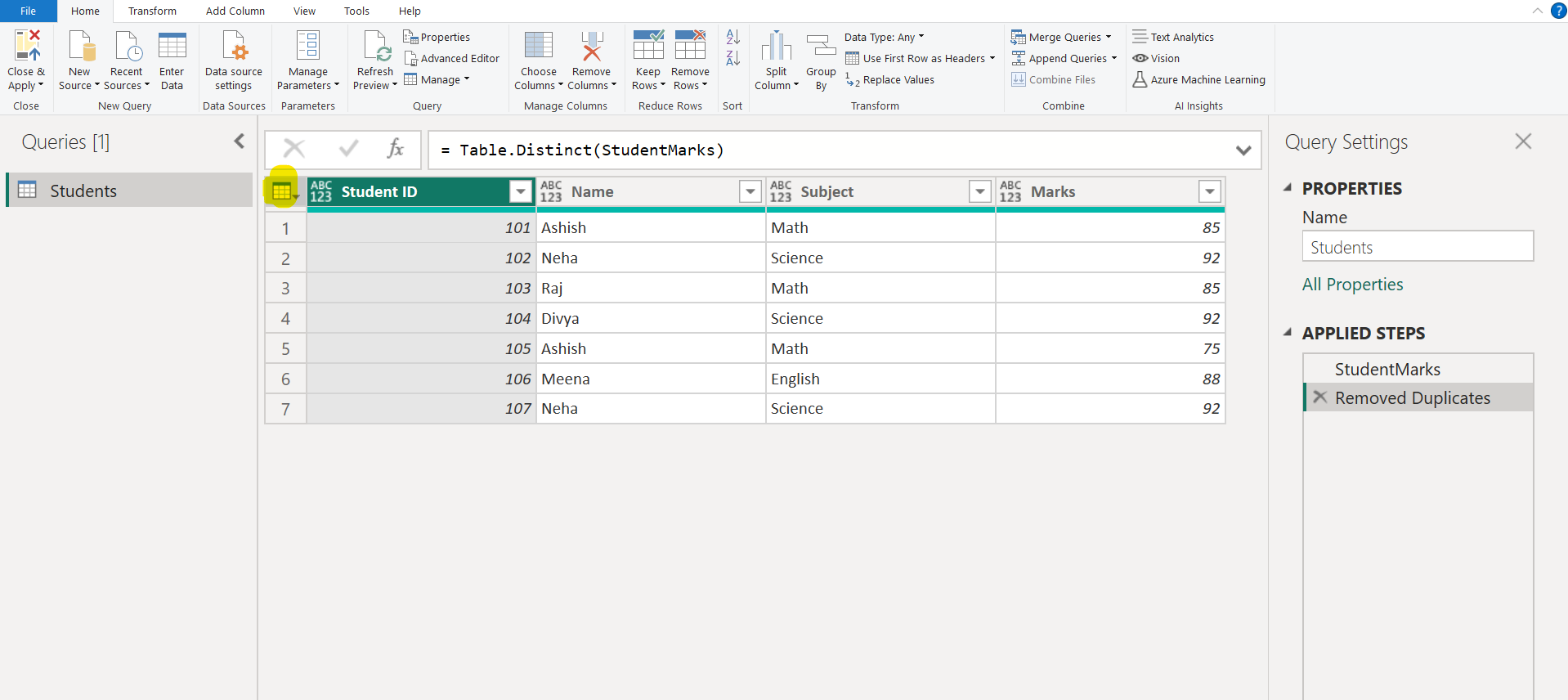Sort ascending with the A-Z icon
Viewport: 1568px width, 700px height.
click(x=732, y=38)
